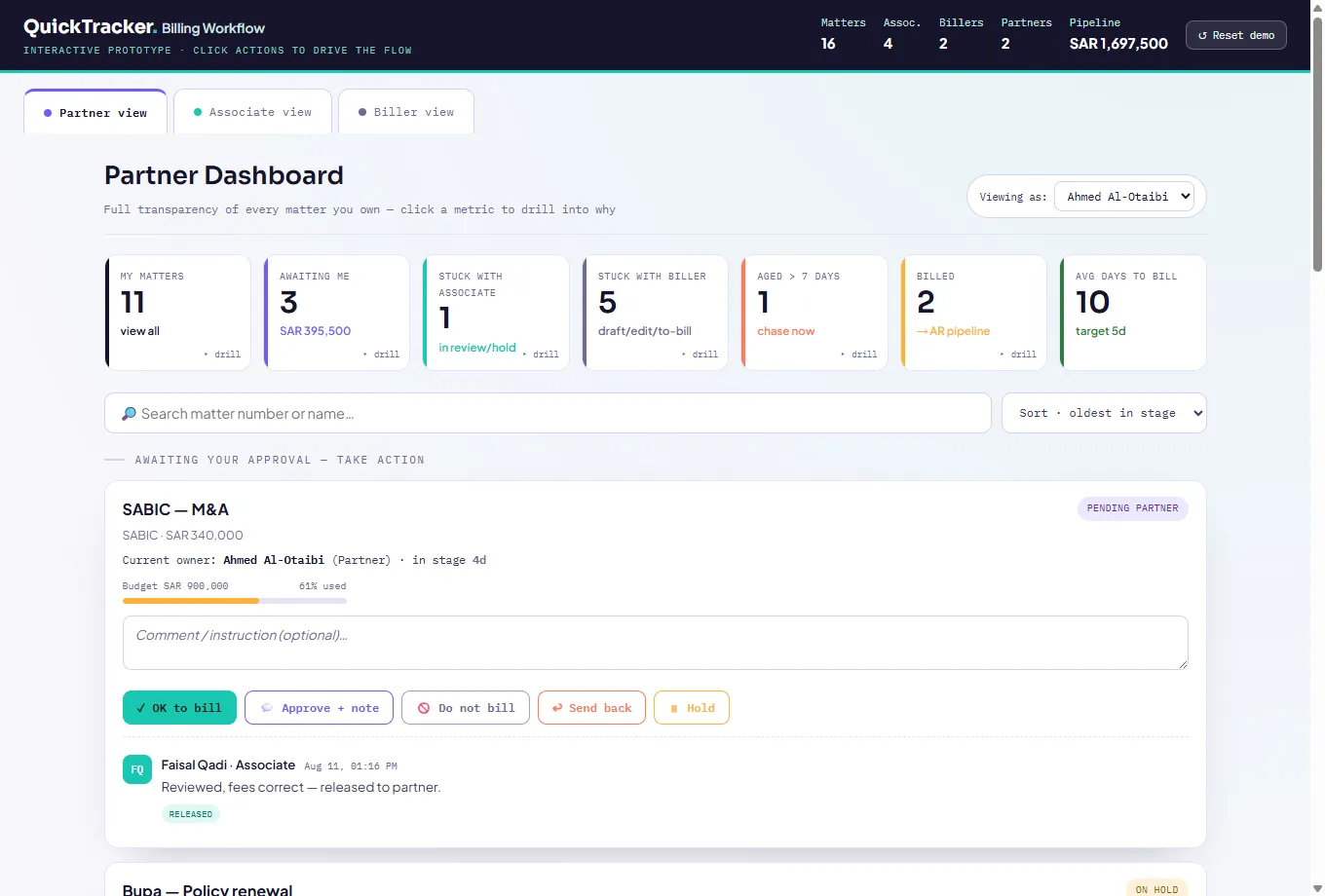The width and height of the screenshot is (1325, 896).
Task: Click the AR pipeline link text
Action: [x=954, y=331]
